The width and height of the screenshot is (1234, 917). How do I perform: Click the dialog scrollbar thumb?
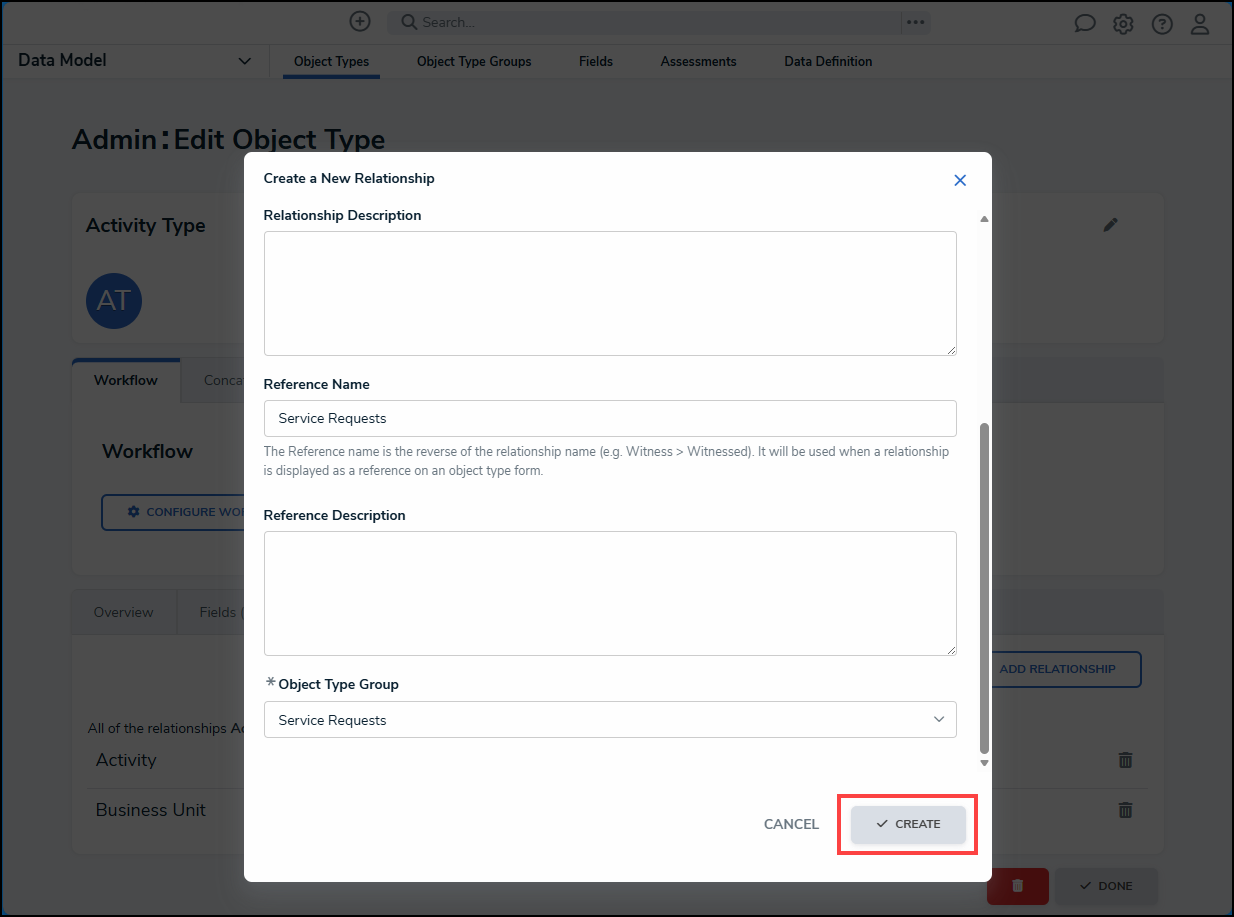(x=984, y=588)
